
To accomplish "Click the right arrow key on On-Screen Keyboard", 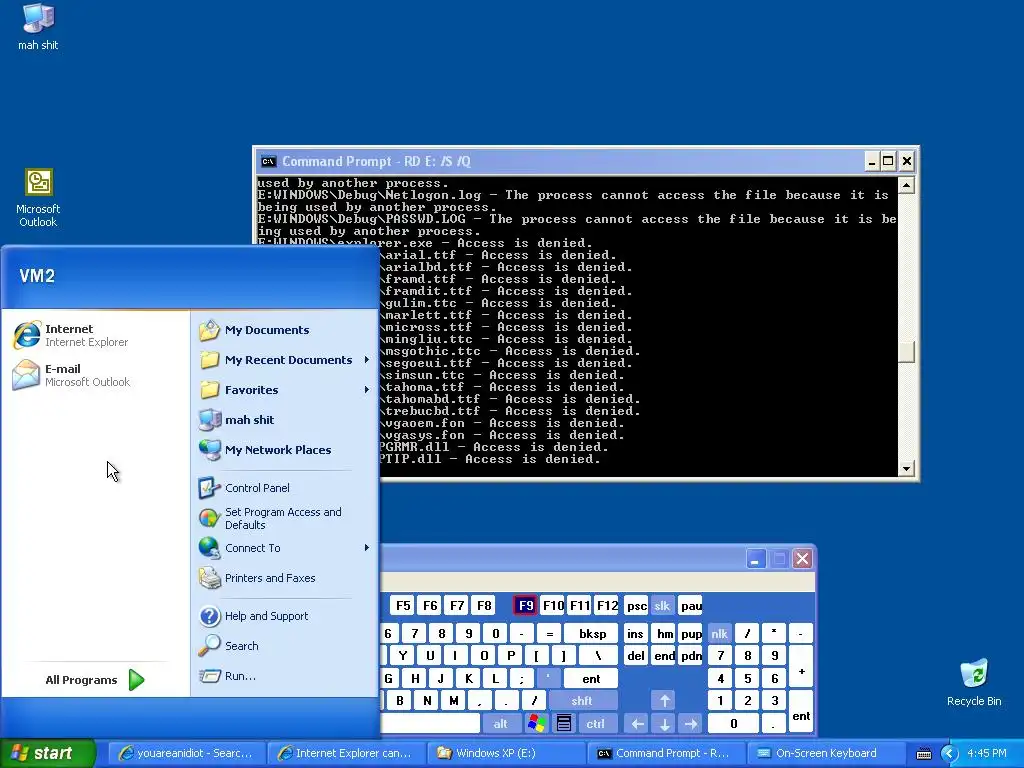I will [x=690, y=723].
